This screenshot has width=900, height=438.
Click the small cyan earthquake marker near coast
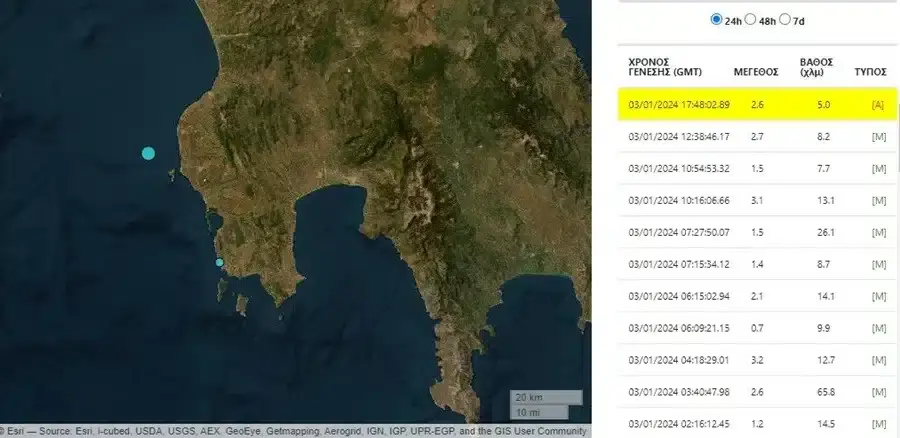pos(220,263)
